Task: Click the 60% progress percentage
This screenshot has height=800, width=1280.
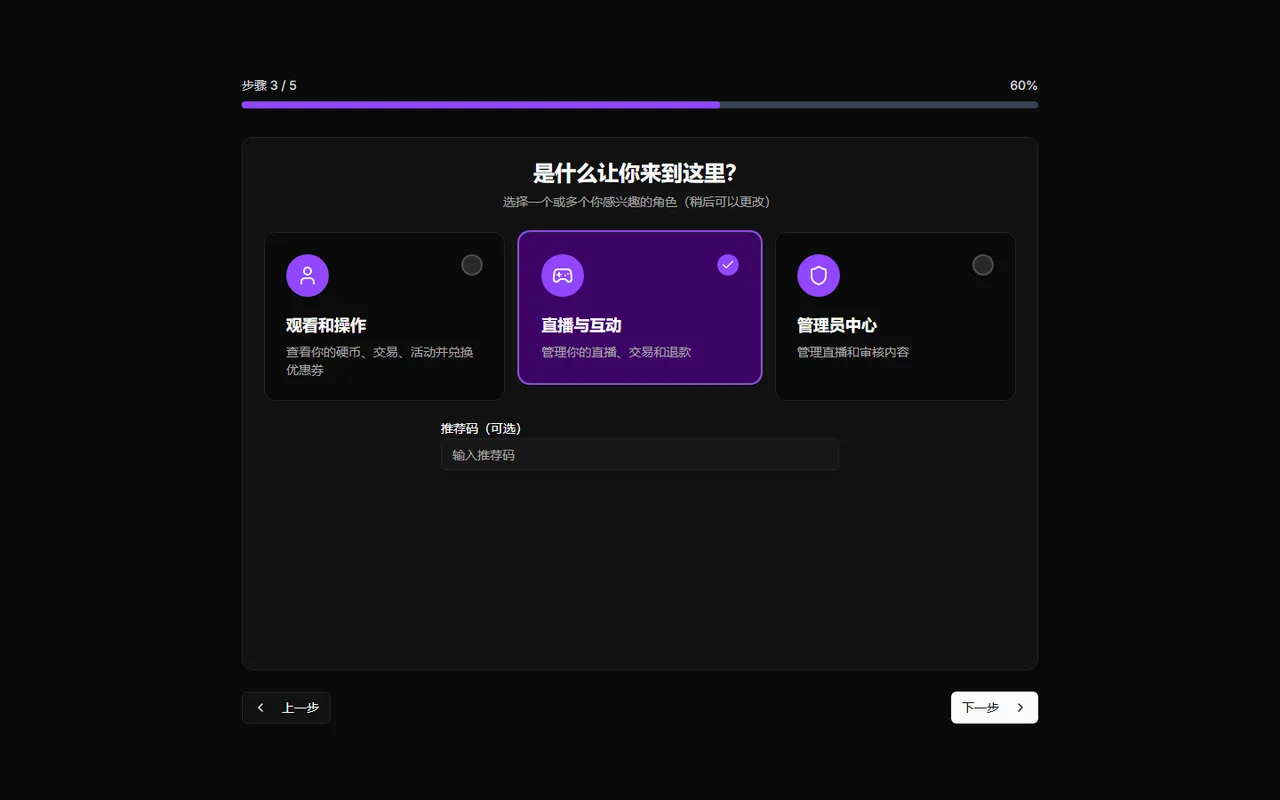Action: (1024, 85)
